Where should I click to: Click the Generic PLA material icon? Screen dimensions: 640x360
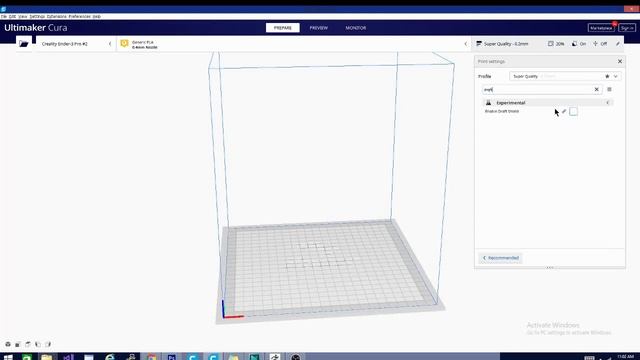[124, 43]
